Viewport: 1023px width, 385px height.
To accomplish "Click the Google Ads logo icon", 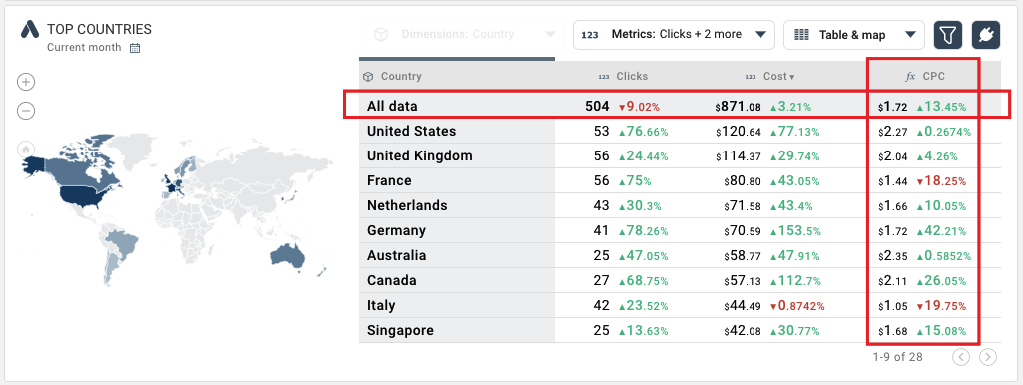I will click(30, 29).
